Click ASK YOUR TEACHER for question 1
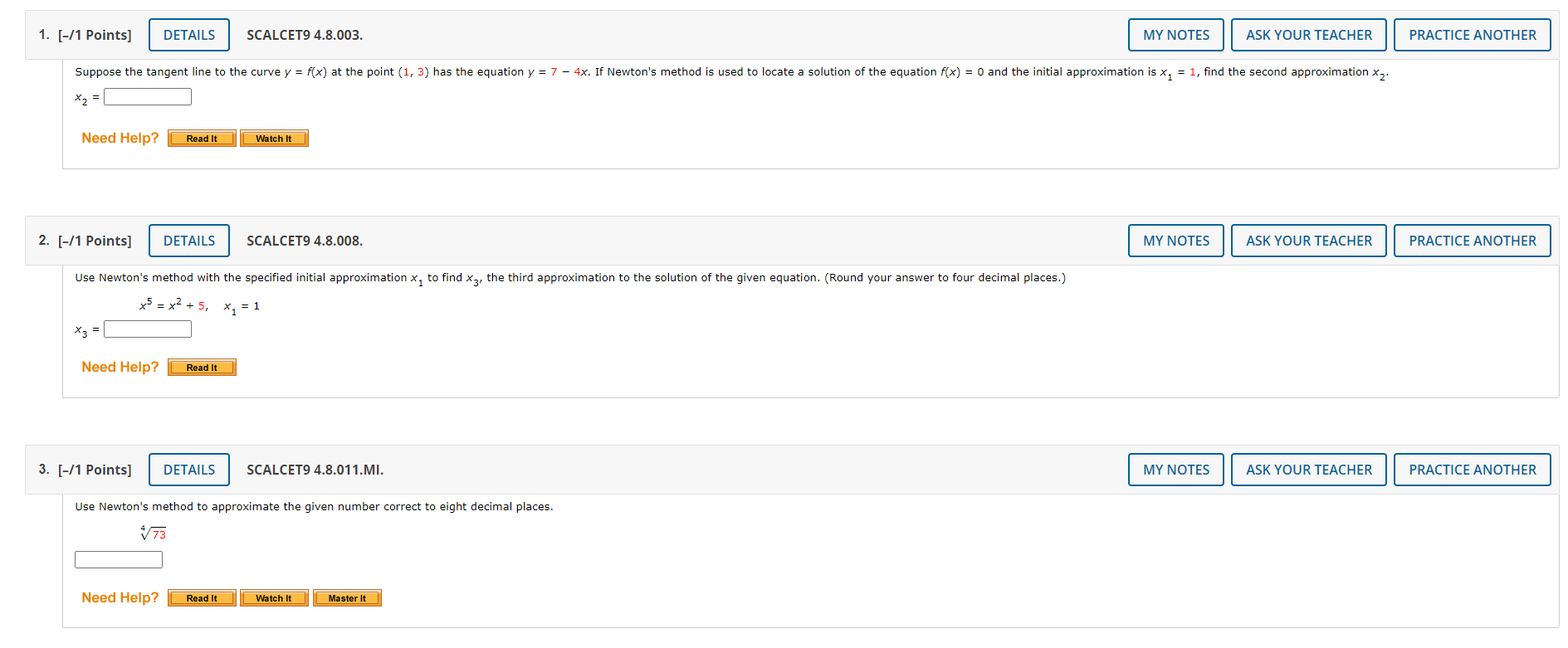The width and height of the screenshot is (1568, 648). (1308, 34)
